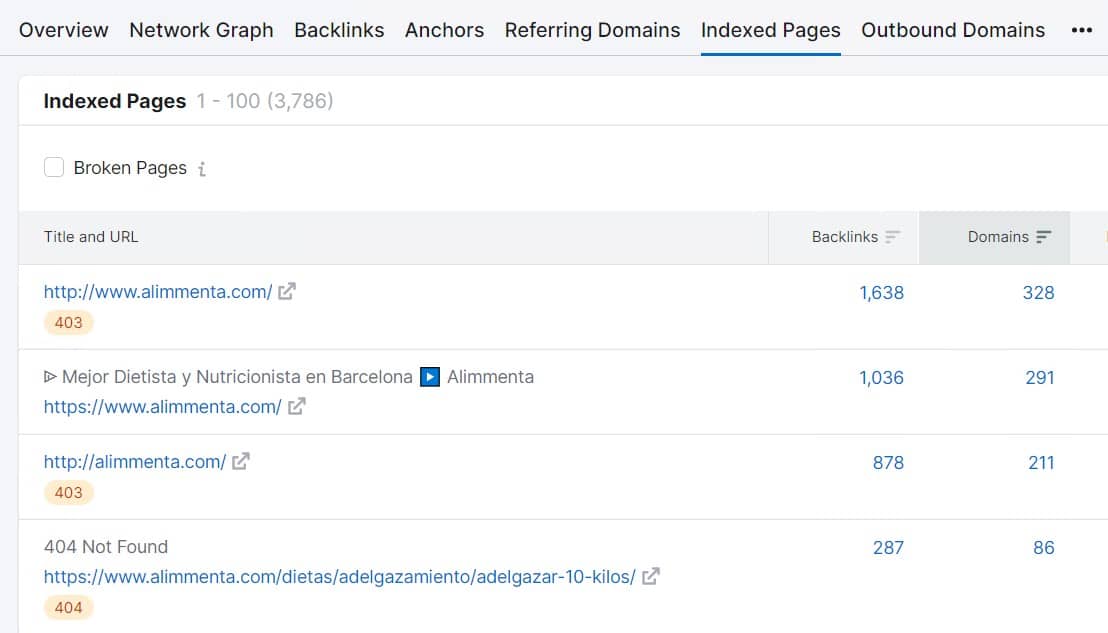Click the video play icon in Alimmenta title
Screen dimensions: 1108x633
click(x=429, y=377)
